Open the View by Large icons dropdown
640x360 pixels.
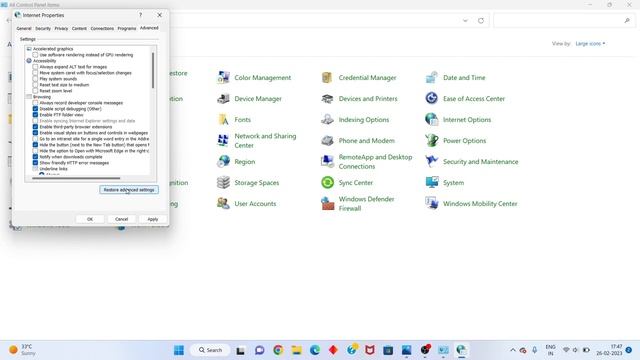point(590,44)
